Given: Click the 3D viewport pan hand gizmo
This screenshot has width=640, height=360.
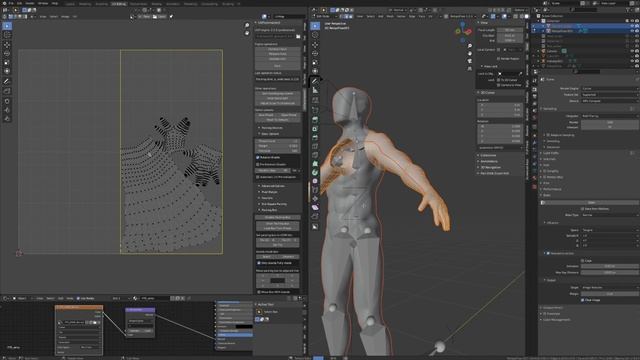Looking at the screenshot, I should pyautogui.click(x=470, y=53).
